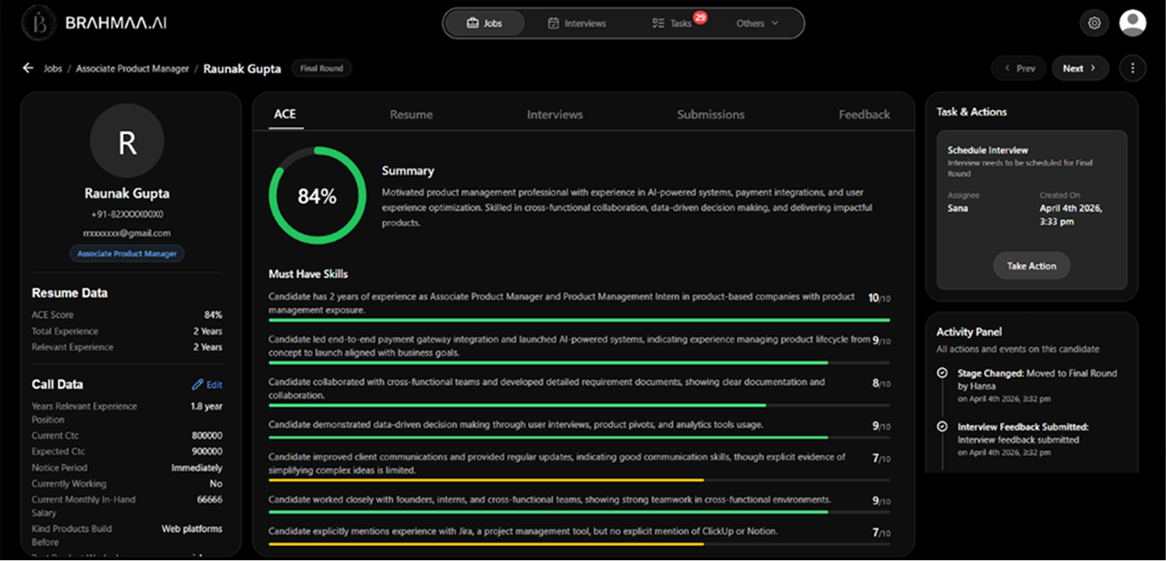Click the Currently Working value No

coord(216,484)
